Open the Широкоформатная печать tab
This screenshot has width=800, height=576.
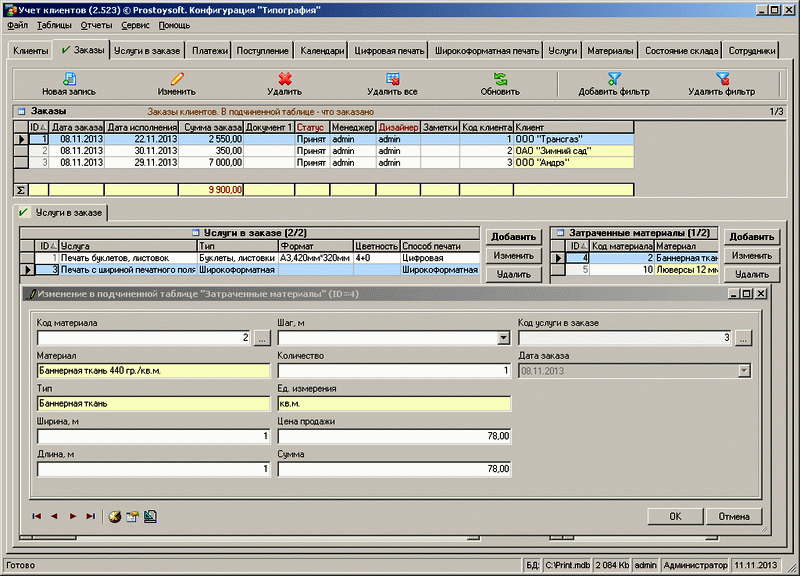coord(487,50)
